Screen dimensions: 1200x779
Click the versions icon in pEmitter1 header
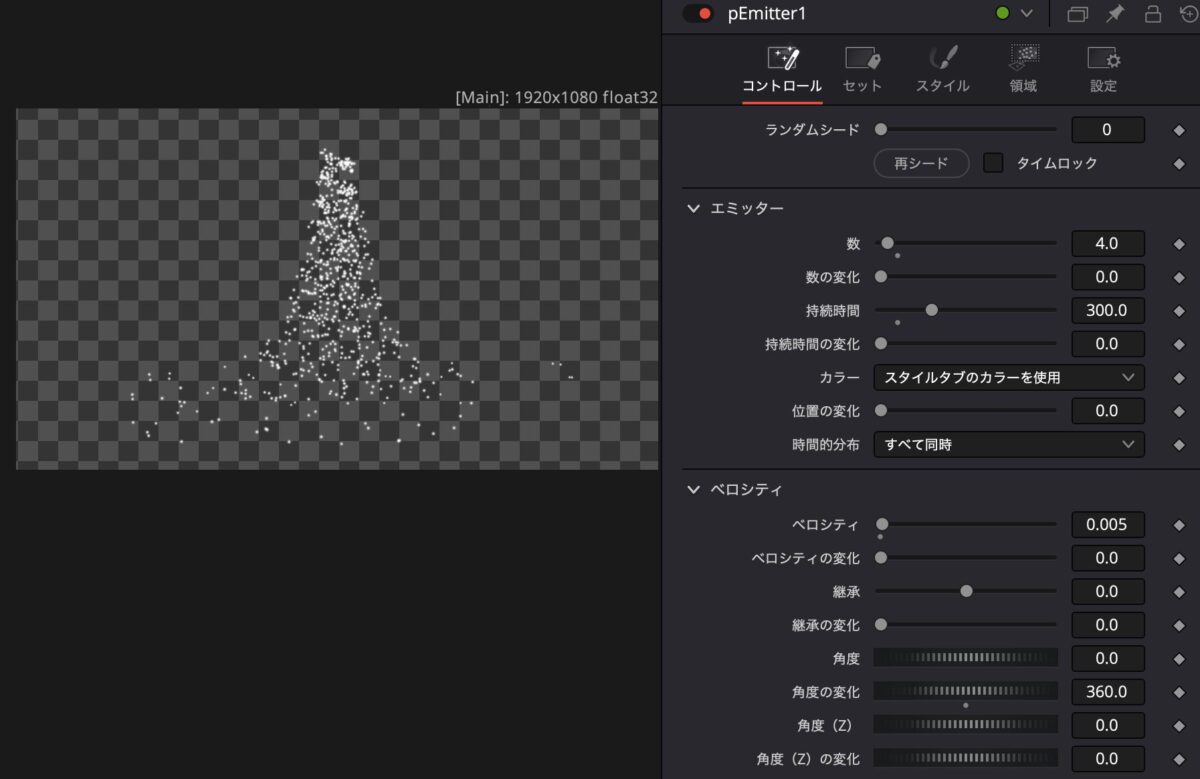1078,14
